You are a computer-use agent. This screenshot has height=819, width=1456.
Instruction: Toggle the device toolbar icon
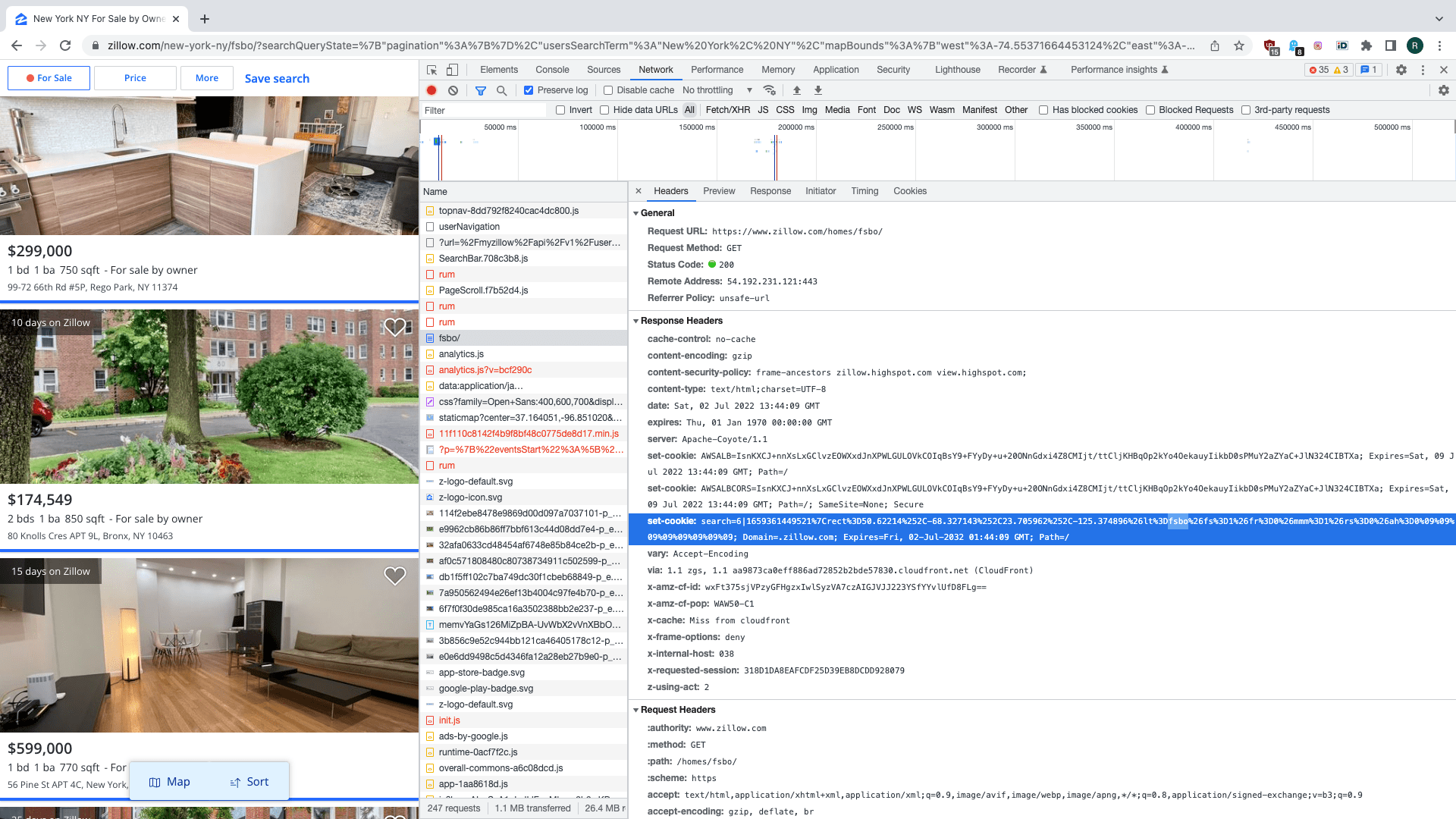click(452, 69)
